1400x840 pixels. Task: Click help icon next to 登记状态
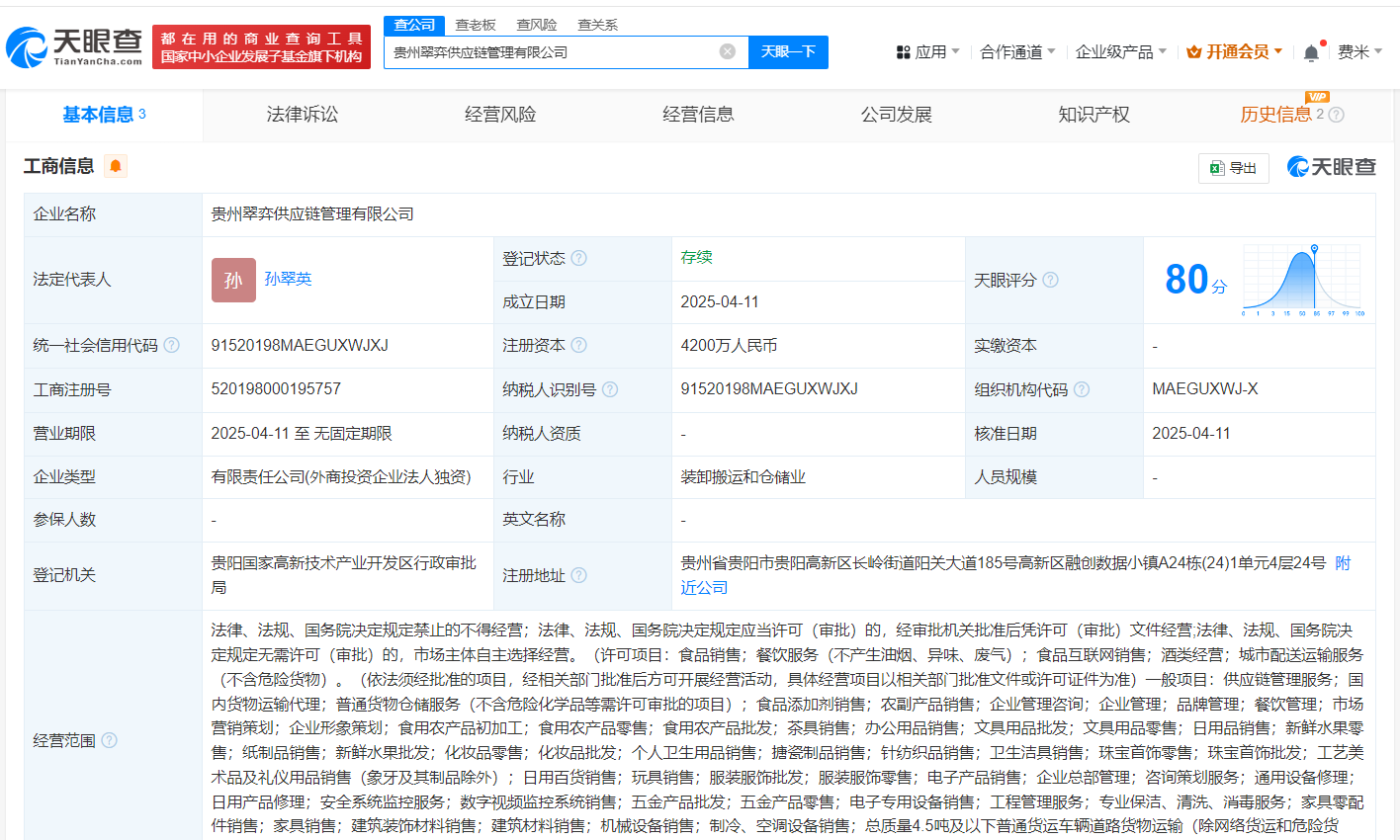click(x=579, y=258)
